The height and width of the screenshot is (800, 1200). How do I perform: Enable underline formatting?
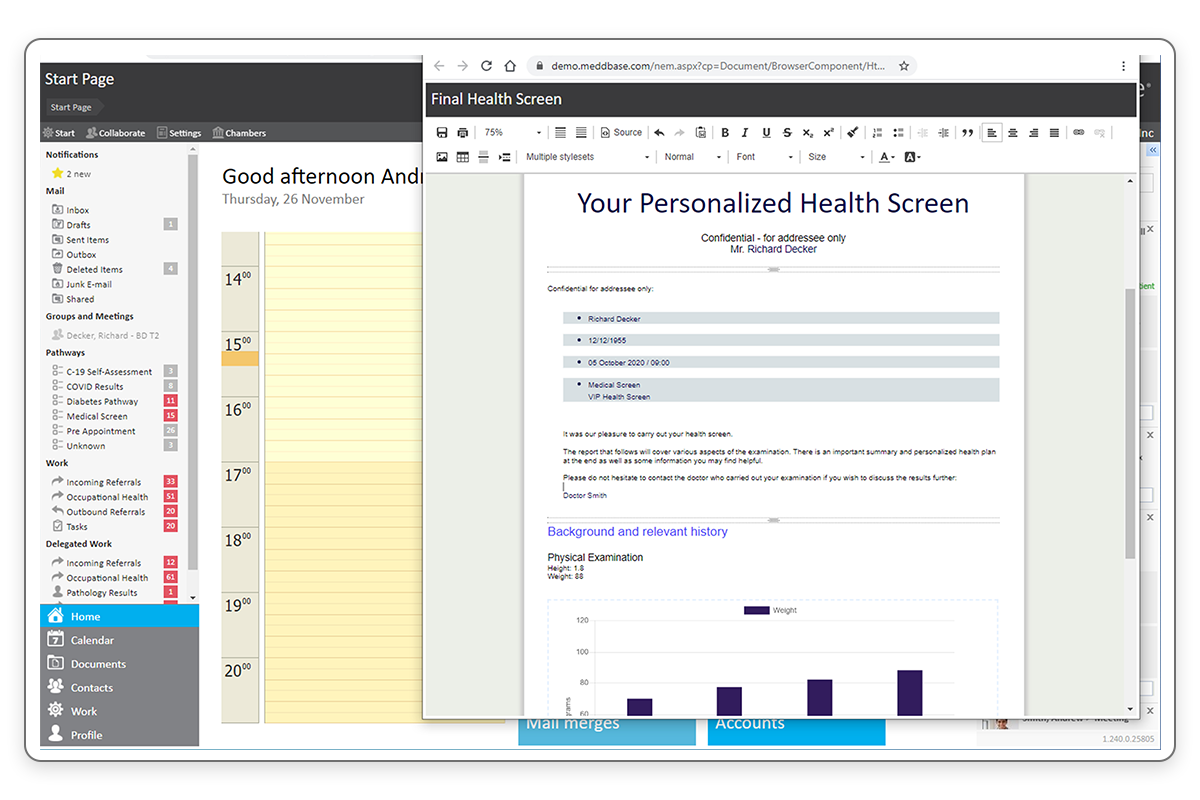[x=765, y=131]
